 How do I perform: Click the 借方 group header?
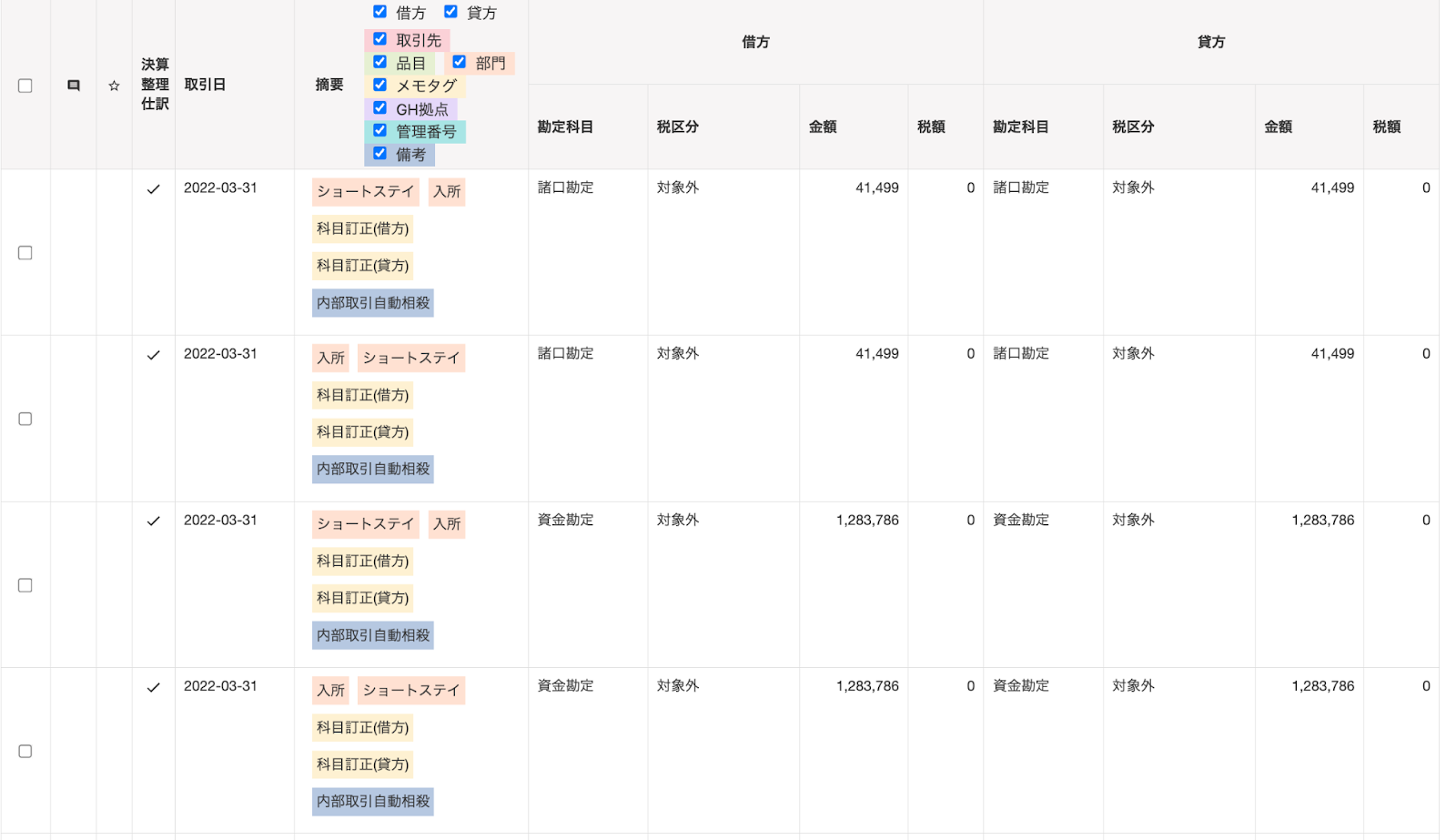[755, 42]
